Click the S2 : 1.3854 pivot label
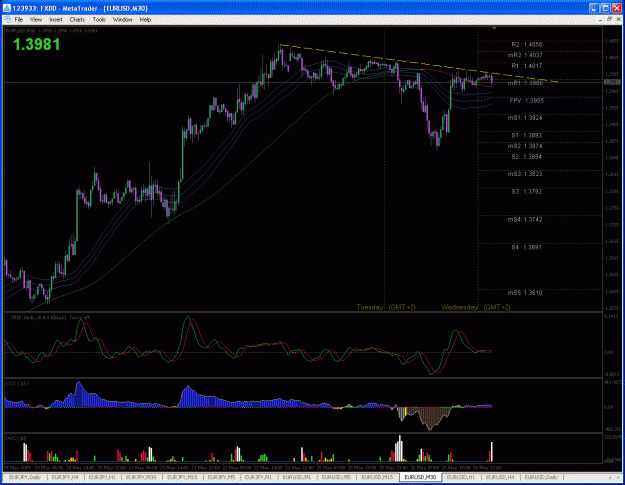Screen dimensions: 625x485 pyautogui.click(x=527, y=157)
